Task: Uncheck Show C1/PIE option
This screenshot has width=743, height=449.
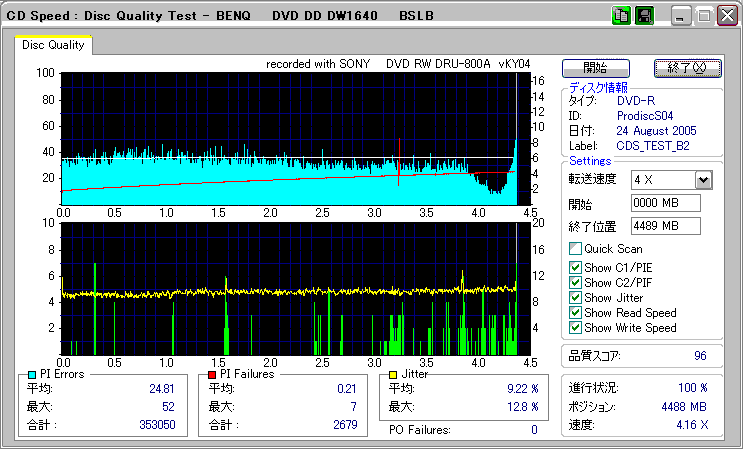Action: pos(574,267)
